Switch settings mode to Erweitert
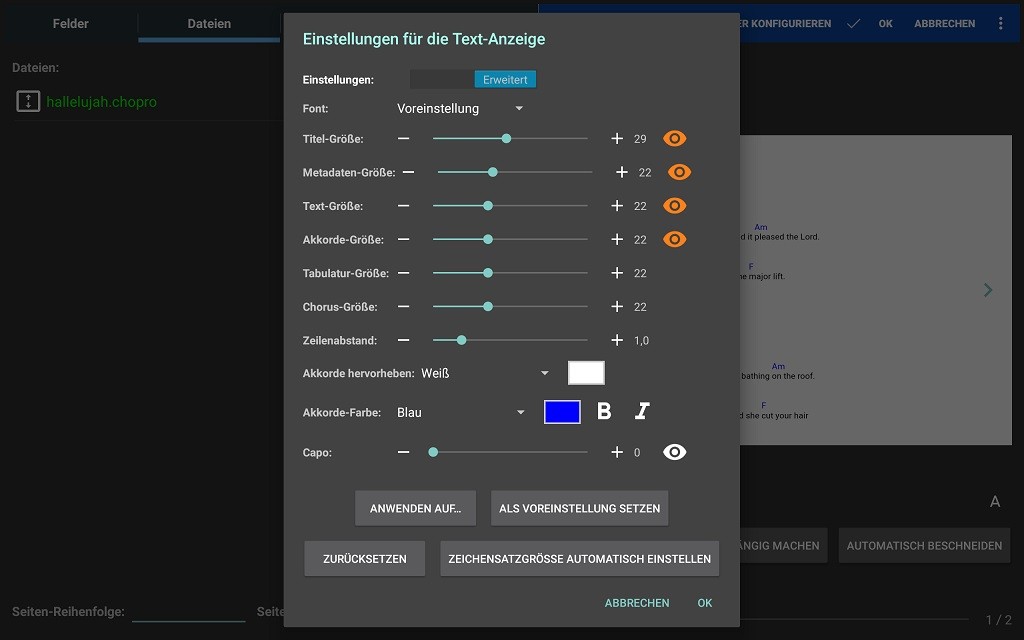Screen dimensions: 1024x640 coord(505,80)
